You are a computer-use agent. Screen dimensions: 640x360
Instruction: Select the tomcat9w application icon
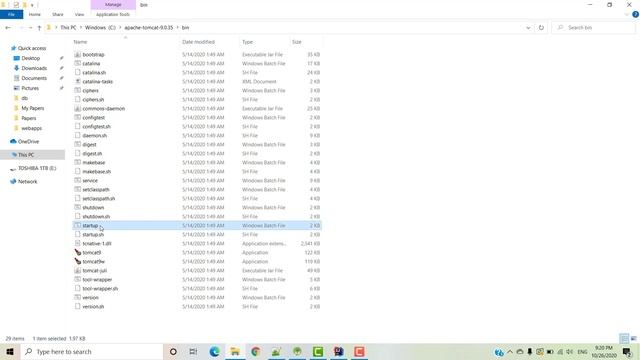pyautogui.click(x=78, y=261)
